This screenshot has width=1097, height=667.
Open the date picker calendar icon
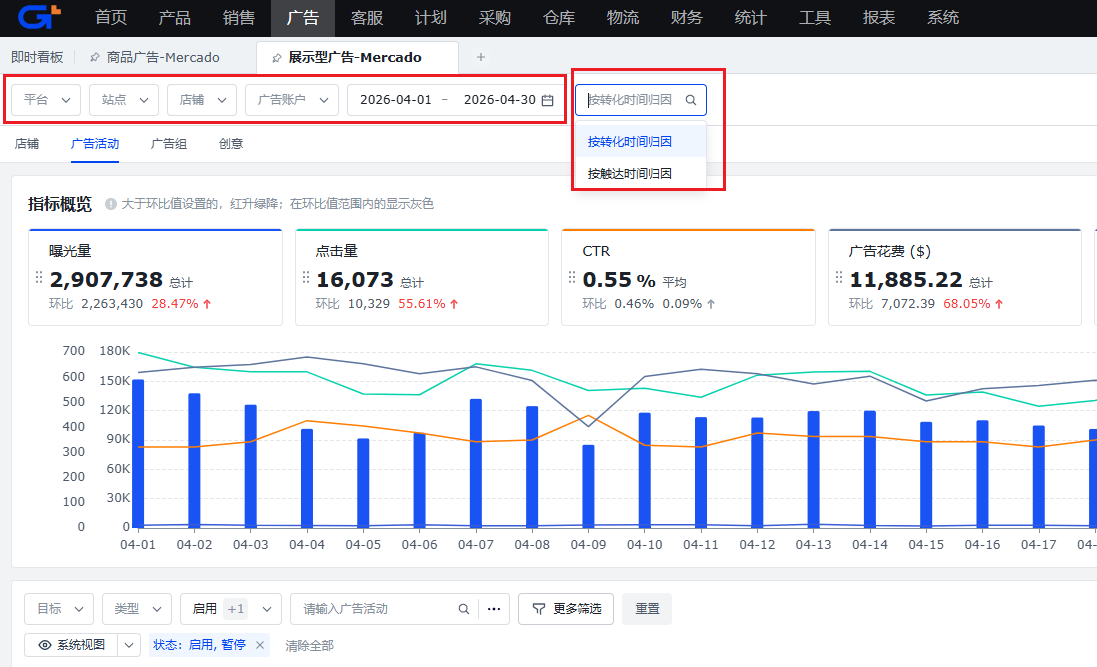[x=548, y=101]
